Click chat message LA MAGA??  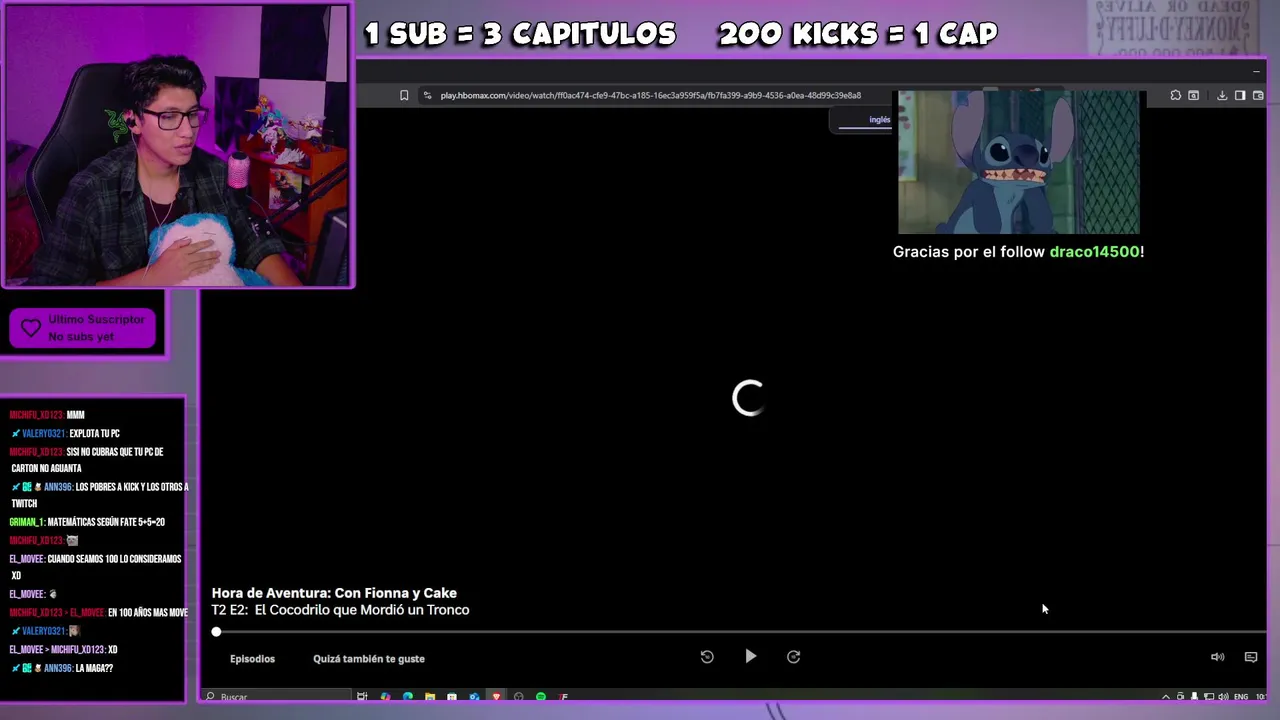coord(94,668)
